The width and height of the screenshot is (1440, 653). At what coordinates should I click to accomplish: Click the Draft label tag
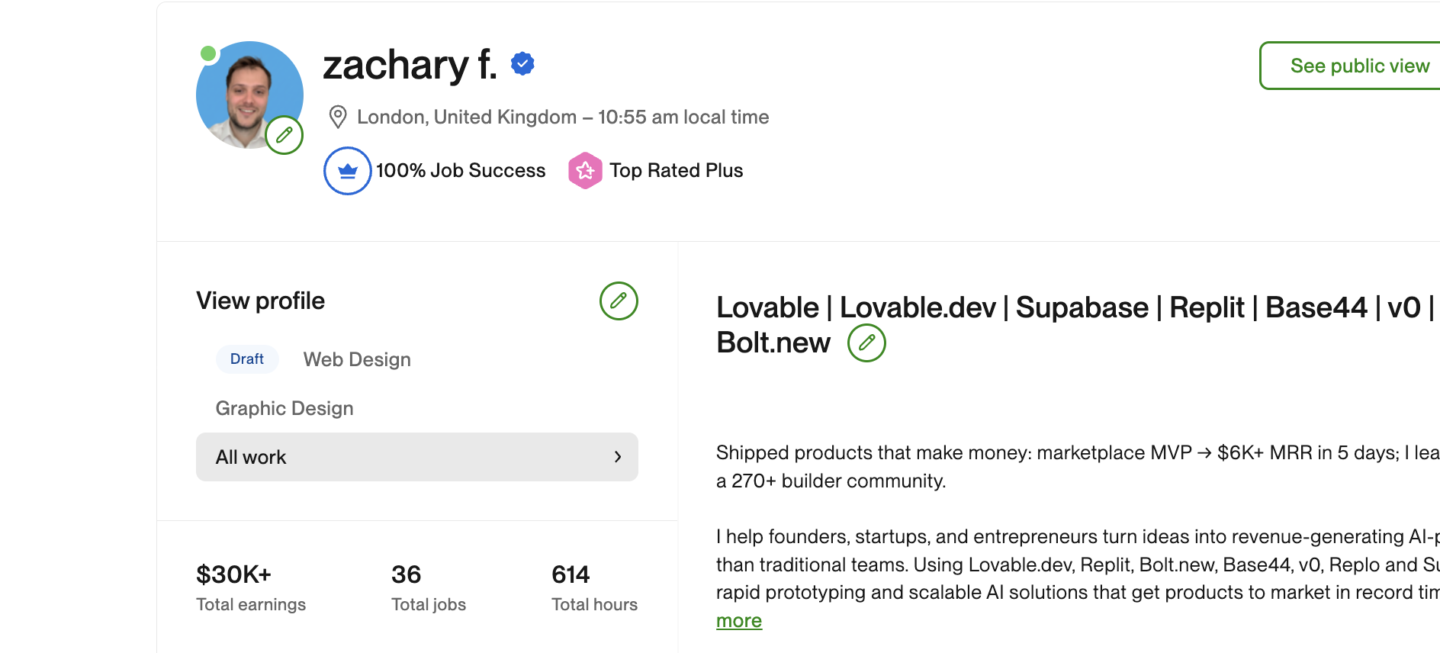(x=247, y=359)
